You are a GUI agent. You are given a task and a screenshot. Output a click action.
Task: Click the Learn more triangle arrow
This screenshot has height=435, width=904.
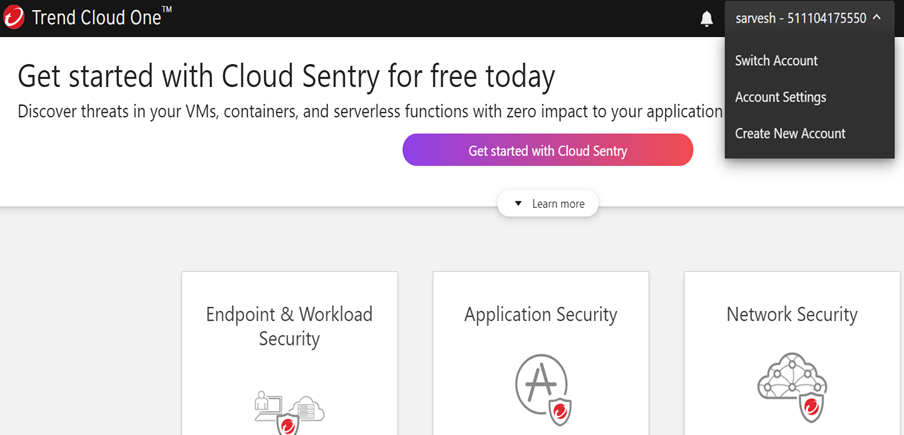pos(518,203)
